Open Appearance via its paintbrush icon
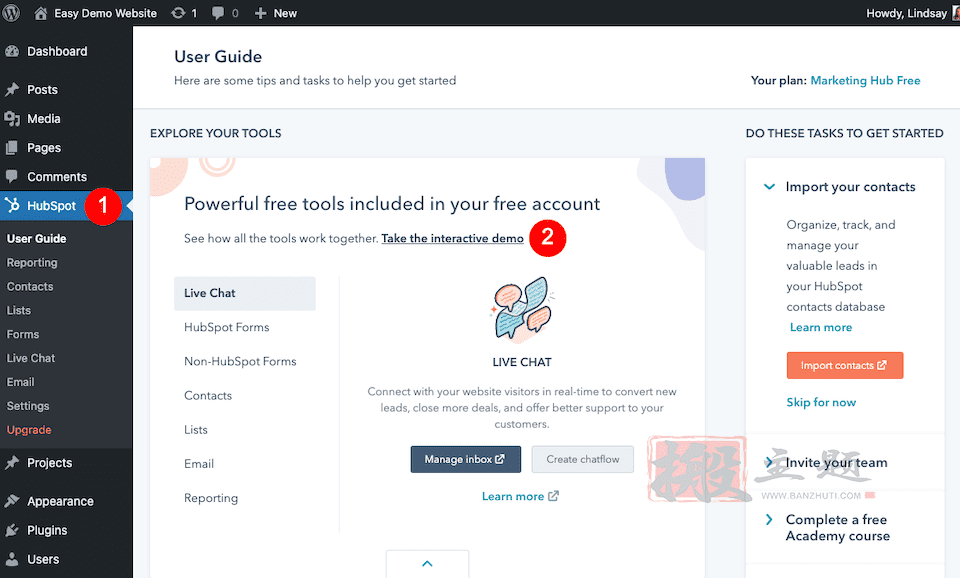This screenshot has width=960, height=578. pyautogui.click(x=12, y=501)
